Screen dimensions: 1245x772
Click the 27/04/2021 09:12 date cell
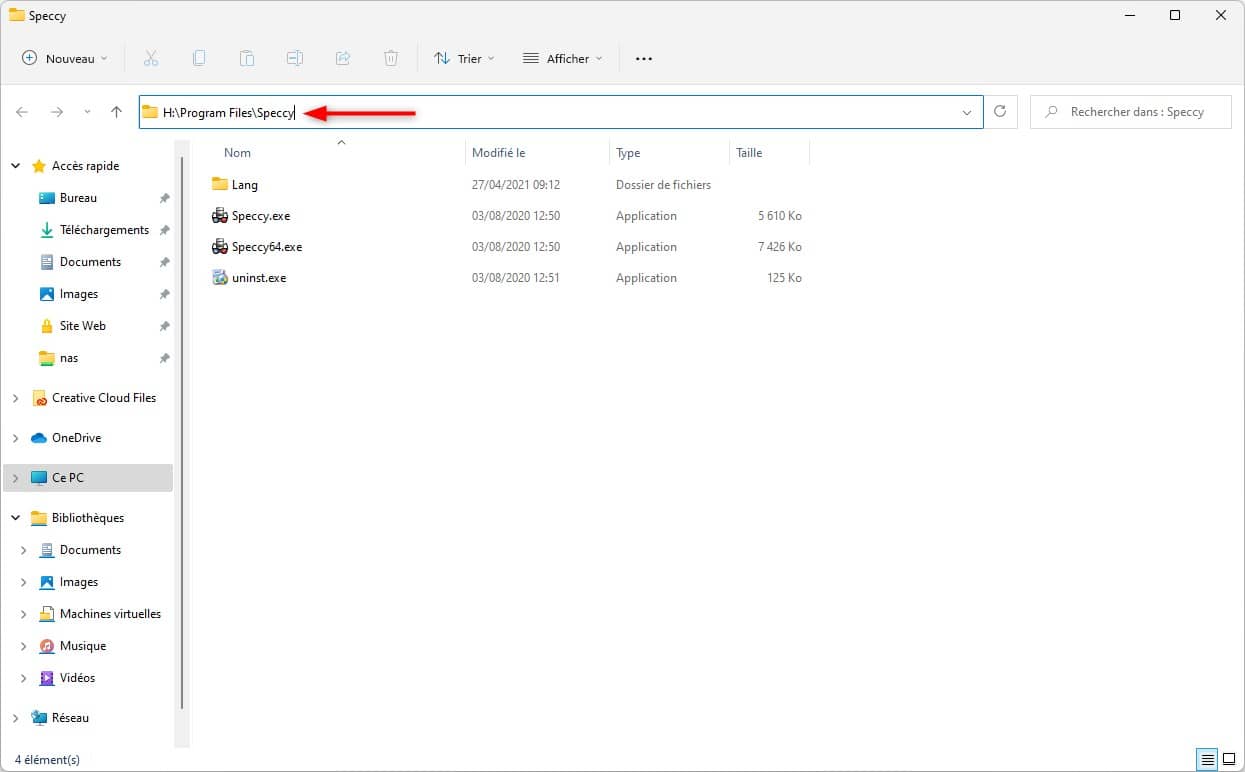pyautogui.click(x=516, y=185)
